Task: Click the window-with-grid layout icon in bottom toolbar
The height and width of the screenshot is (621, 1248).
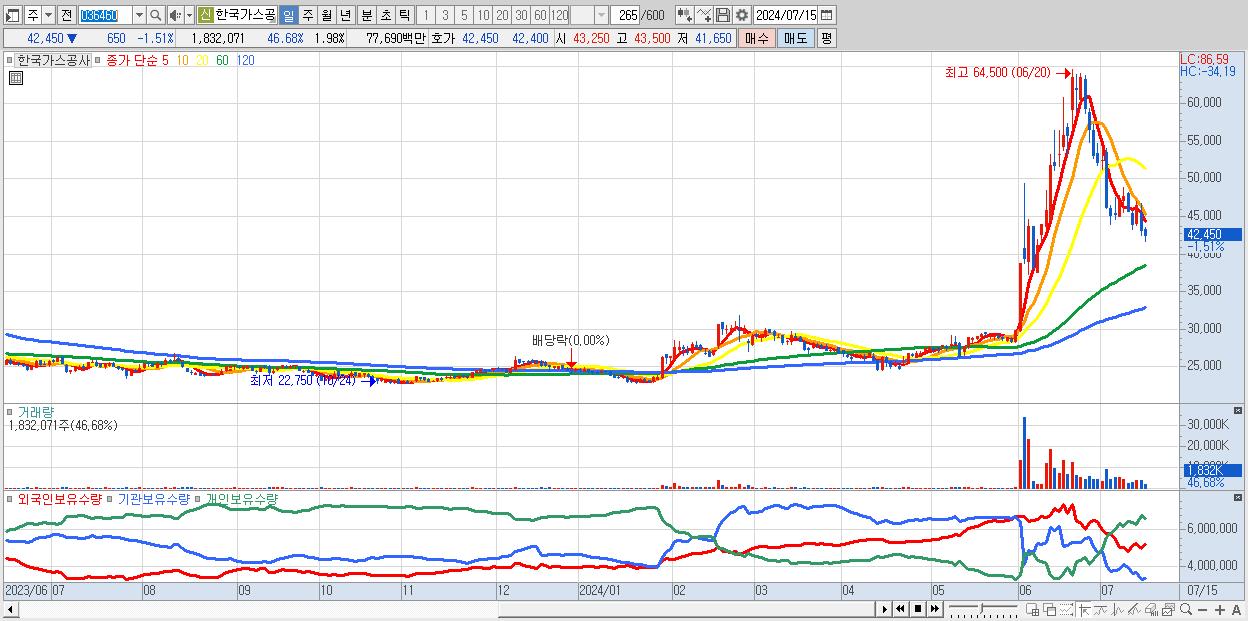Action: (1033, 609)
